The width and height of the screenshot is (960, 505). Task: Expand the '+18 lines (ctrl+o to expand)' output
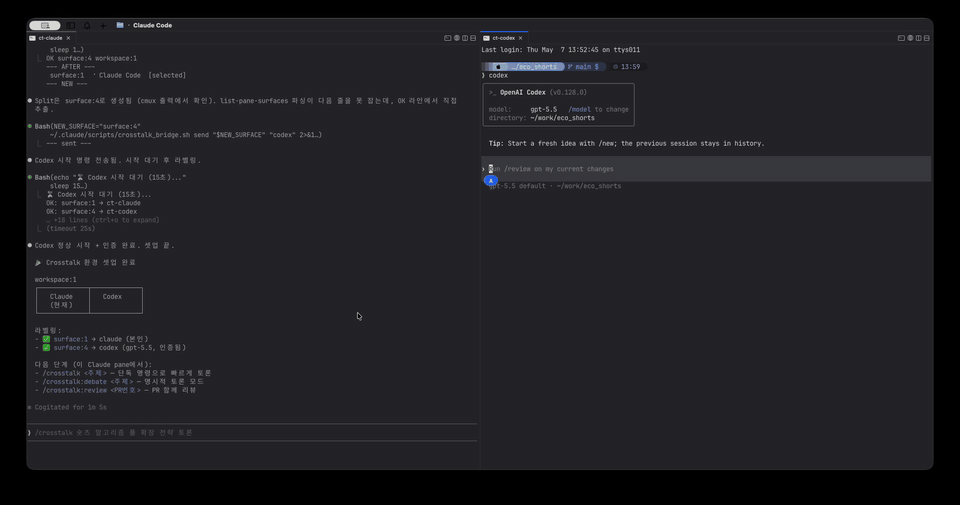(x=103, y=220)
